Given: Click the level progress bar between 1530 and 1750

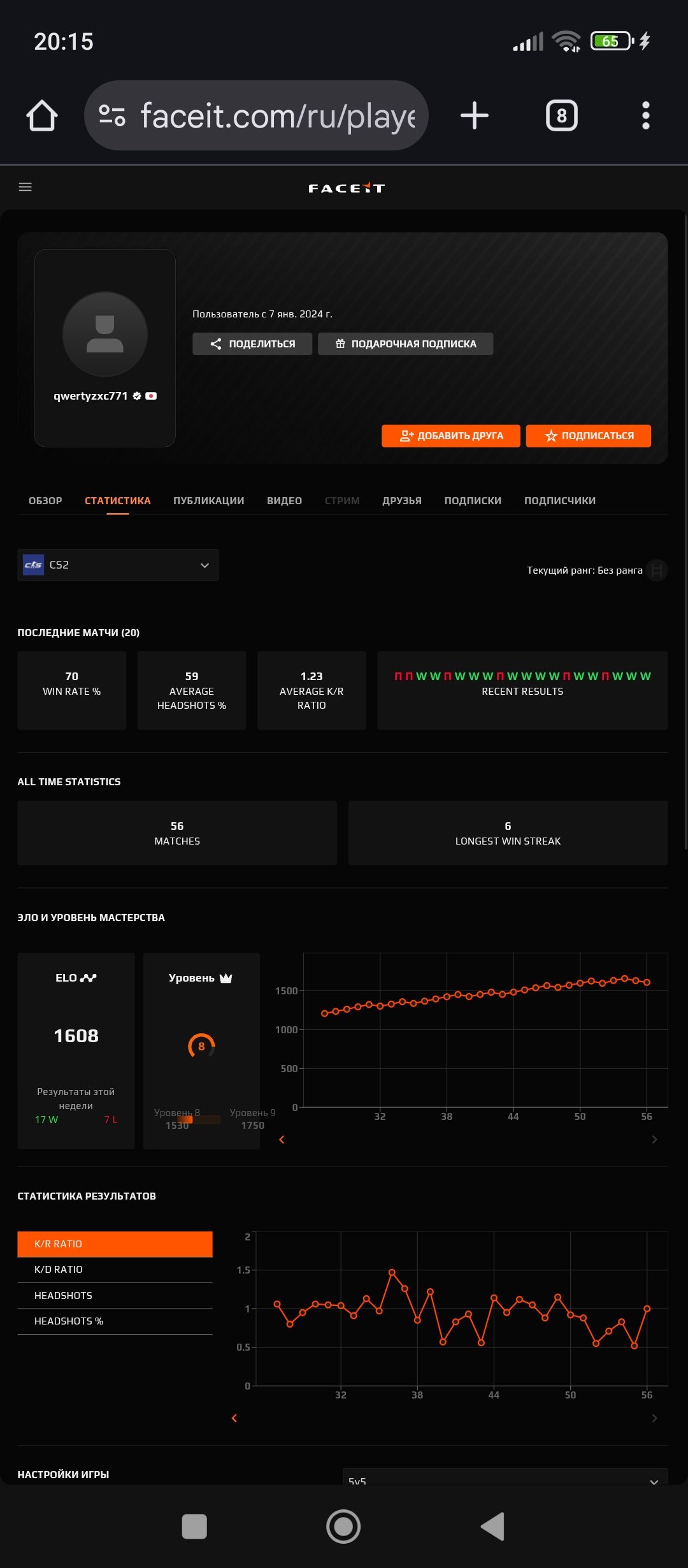Looking at the screenshot, I should pyautogui.click(x=197, y=1119).
